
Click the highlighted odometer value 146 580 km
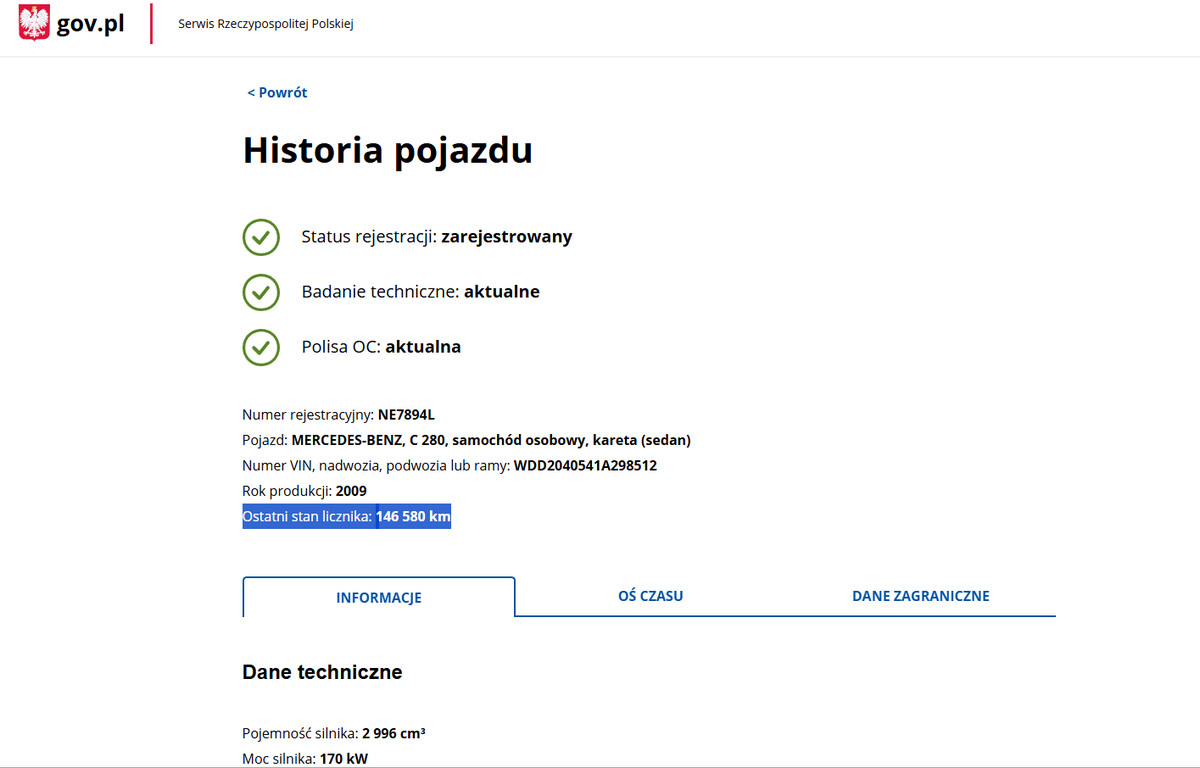coord(413,517)
